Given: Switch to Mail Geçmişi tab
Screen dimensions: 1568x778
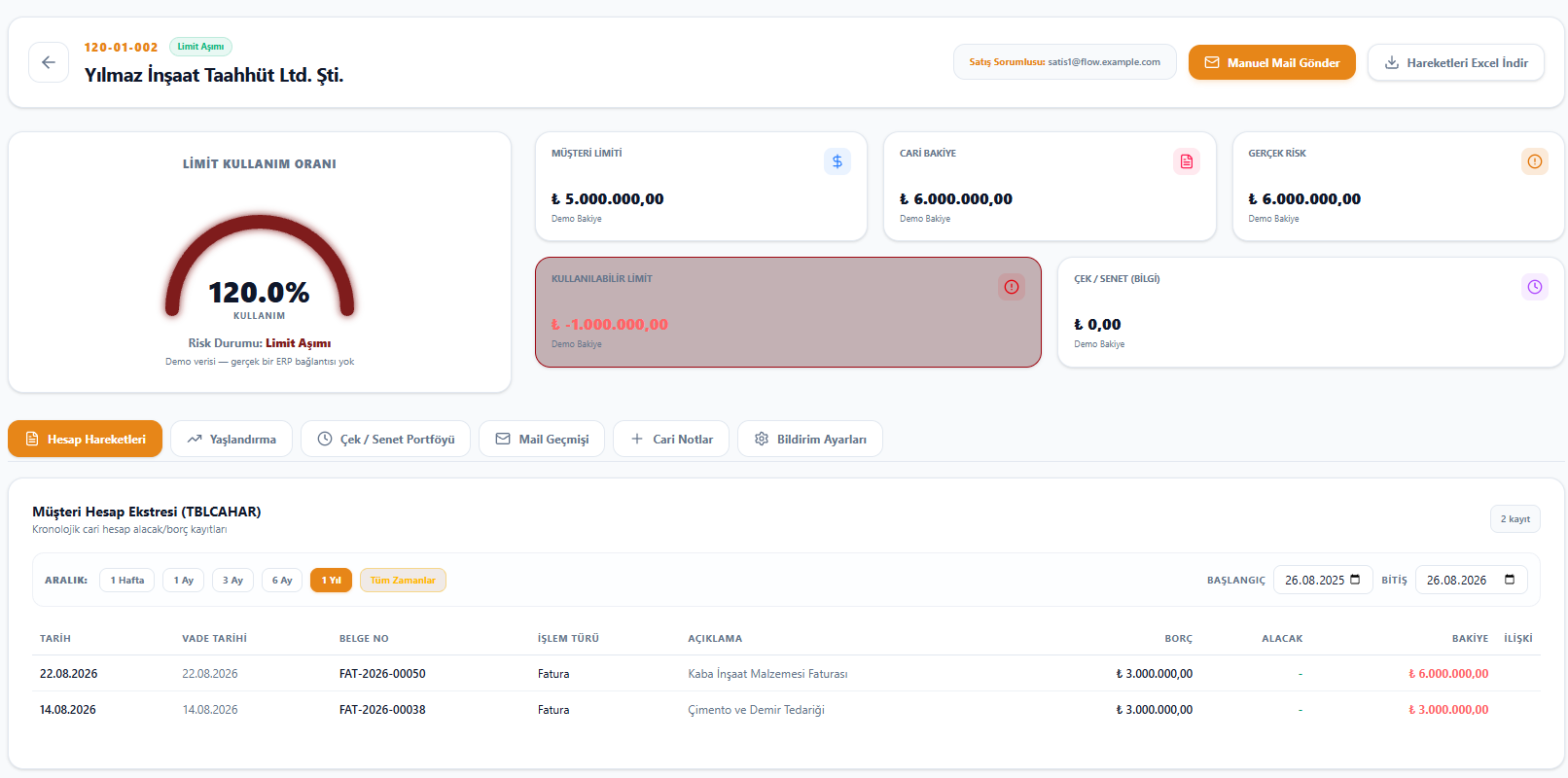Looking at the screenshot, I should coord(542,439).
